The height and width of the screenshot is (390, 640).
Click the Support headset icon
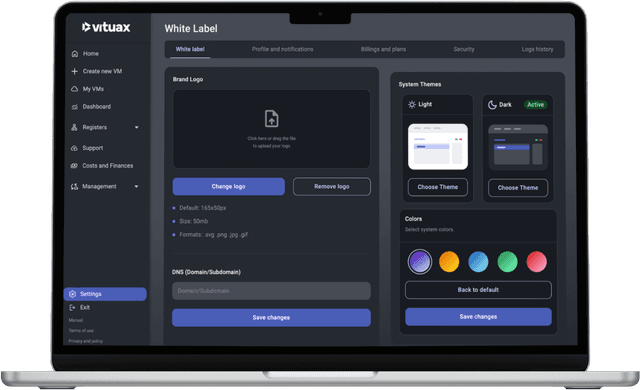tap(74, 148)
